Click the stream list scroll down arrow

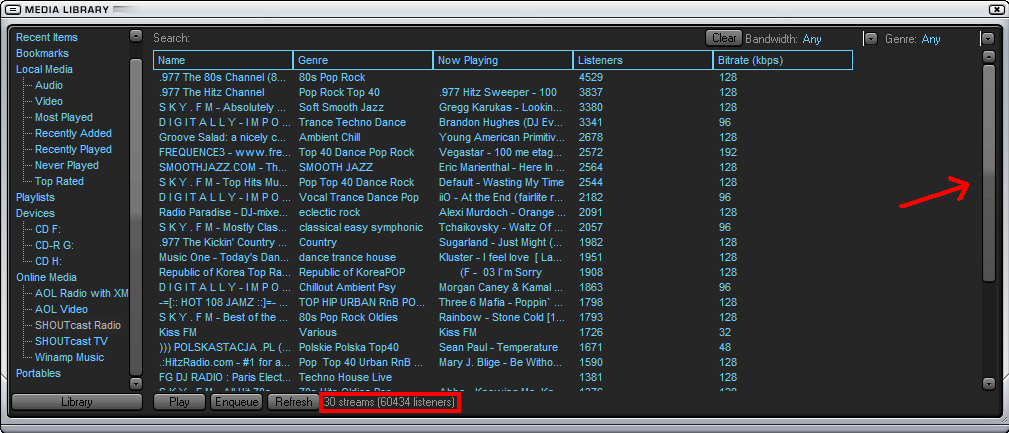tap(989, 383)
